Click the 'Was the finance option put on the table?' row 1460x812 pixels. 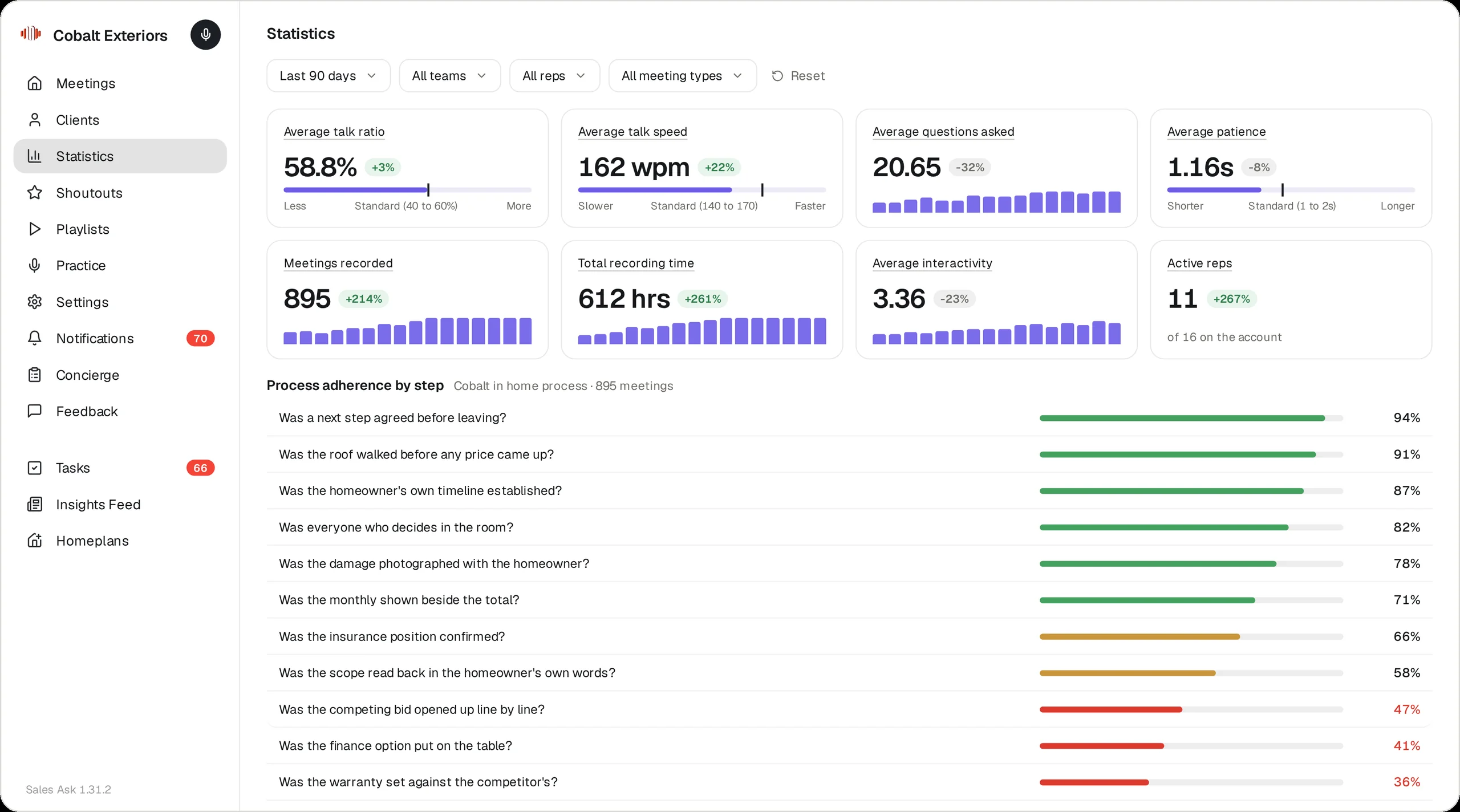849,746
